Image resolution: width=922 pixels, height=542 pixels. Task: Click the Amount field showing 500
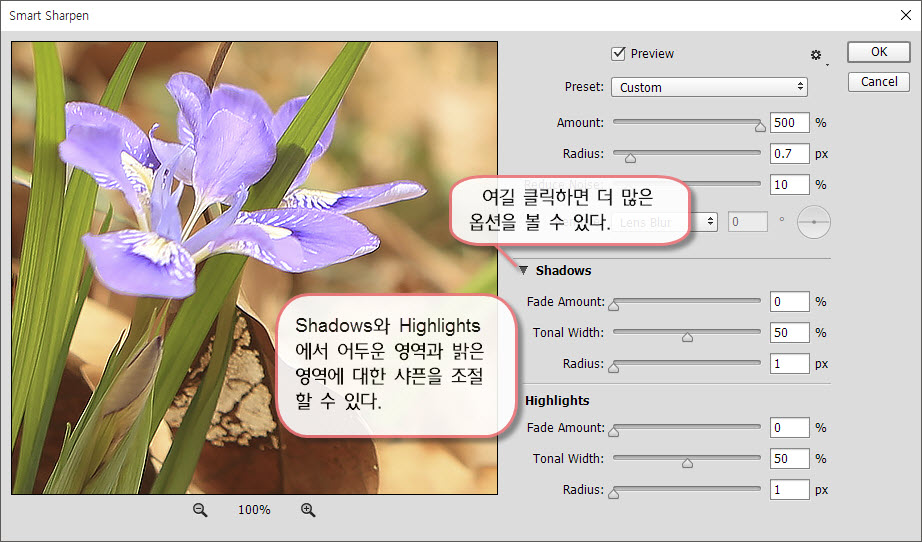click(790, 123)
